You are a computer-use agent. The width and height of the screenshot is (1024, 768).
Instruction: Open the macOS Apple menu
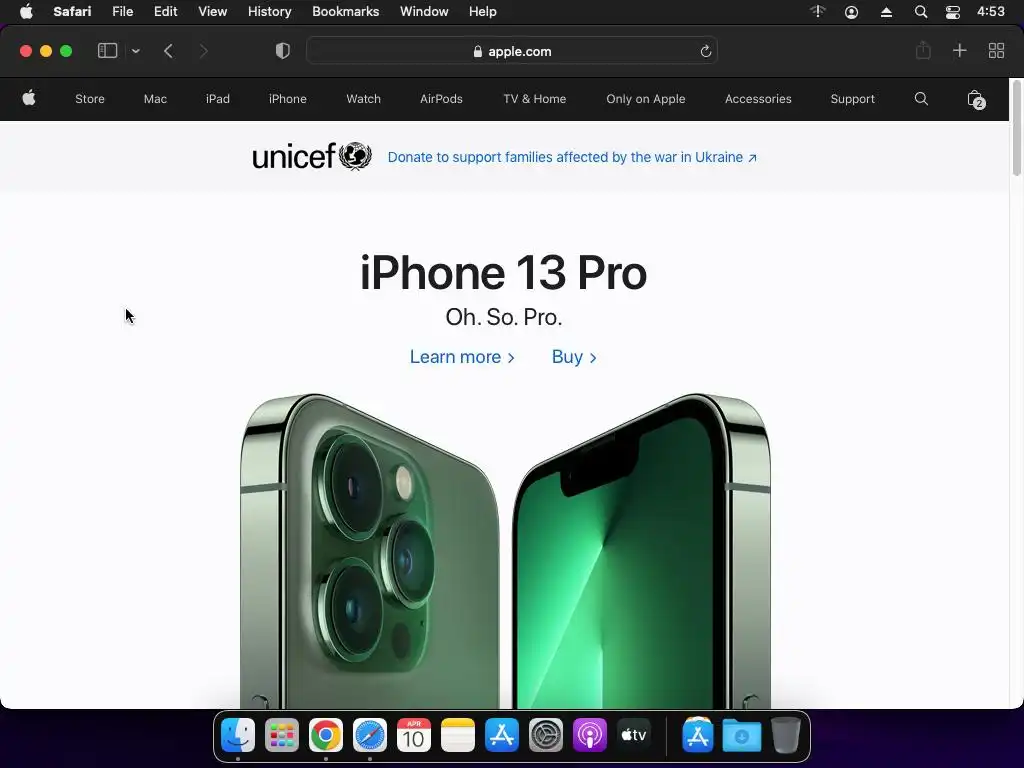pyautogui.click(x=26, y=12)
